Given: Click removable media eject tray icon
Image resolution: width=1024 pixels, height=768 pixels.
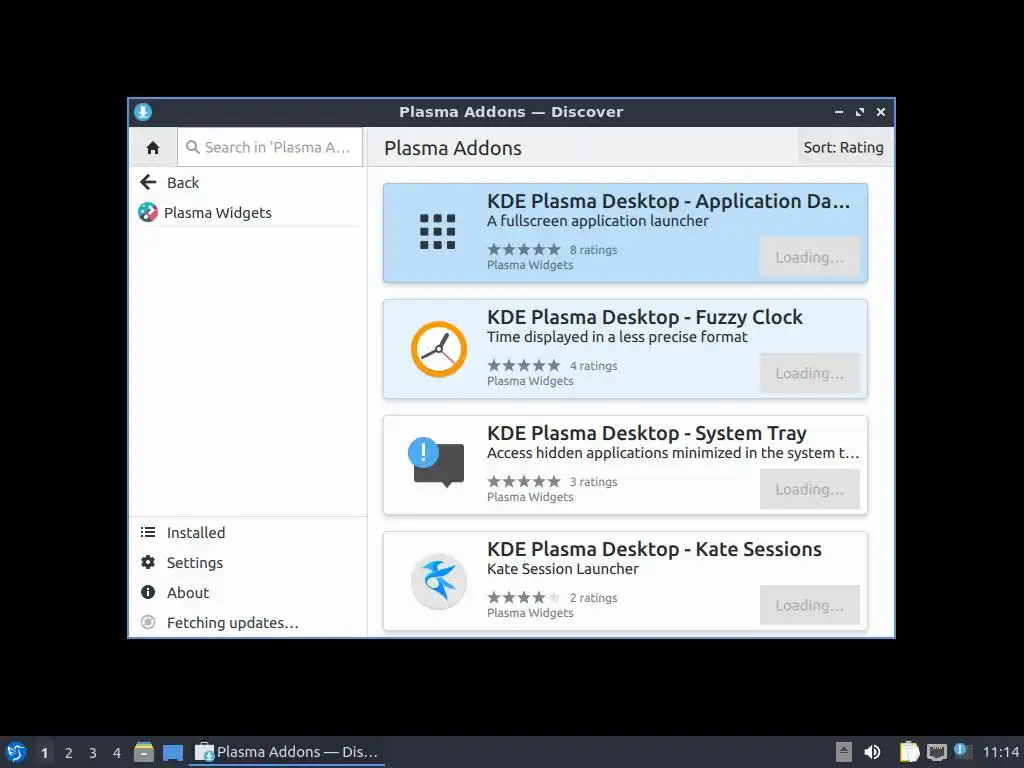Looking at the screenshot, I should [x=844, y=752].
